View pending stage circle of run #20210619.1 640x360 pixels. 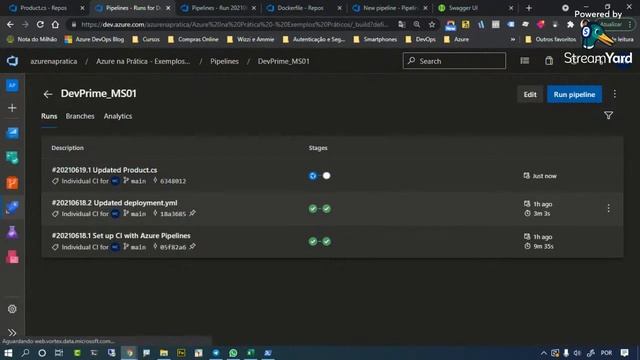pos(327,176)
